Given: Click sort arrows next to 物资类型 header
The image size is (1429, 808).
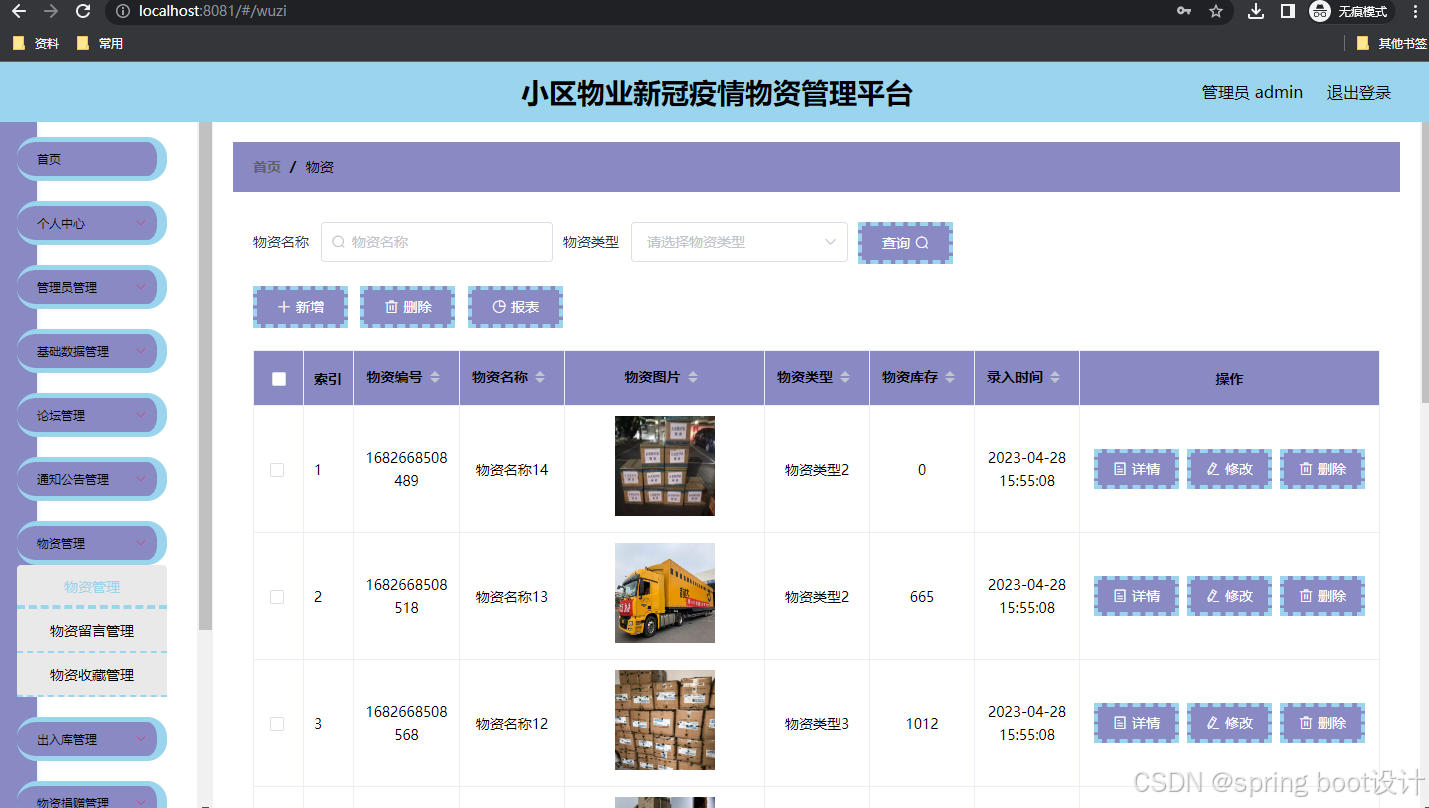Looking at the screenshot, I should (845, 377).
